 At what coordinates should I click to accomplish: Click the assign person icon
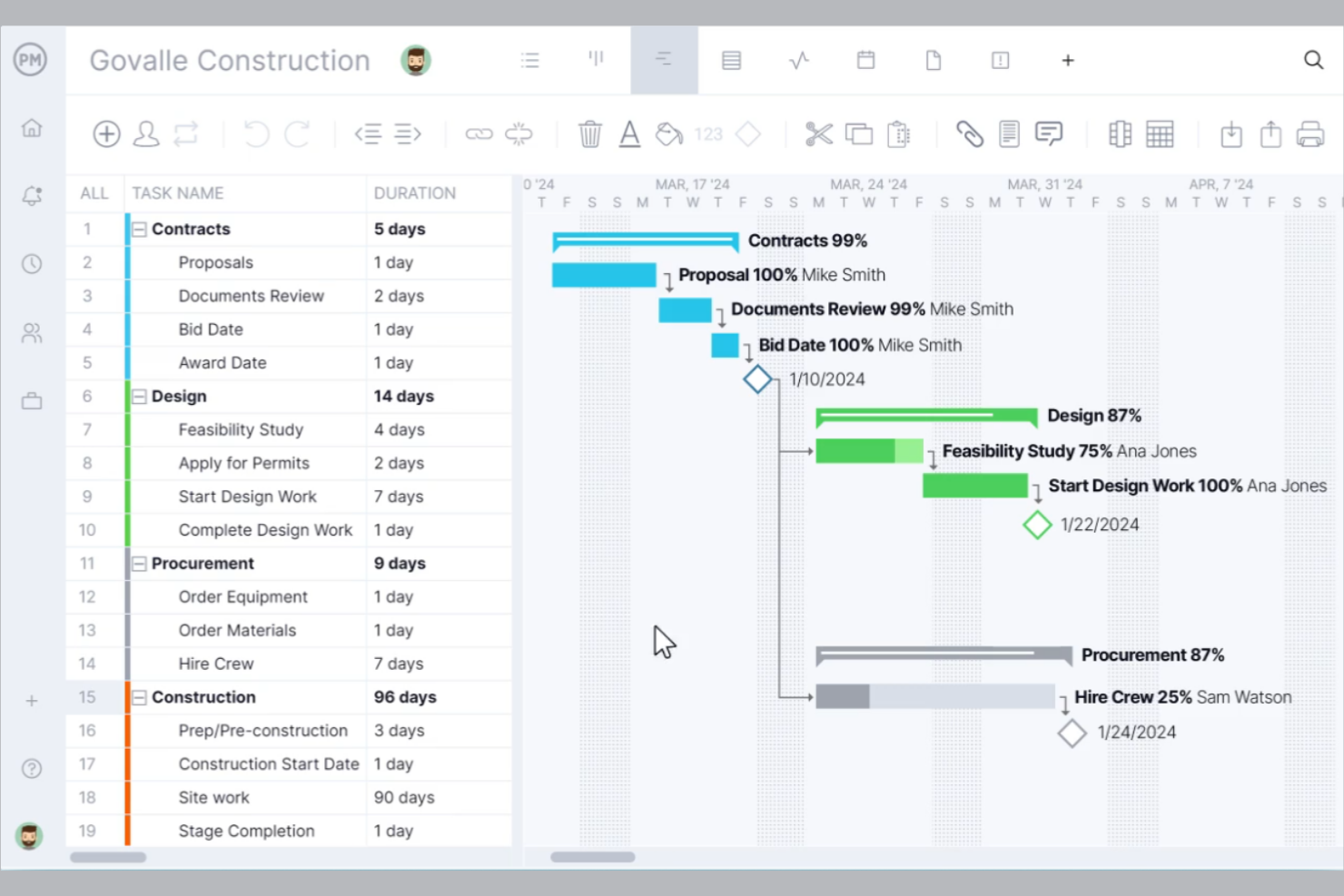click(146, 134)
